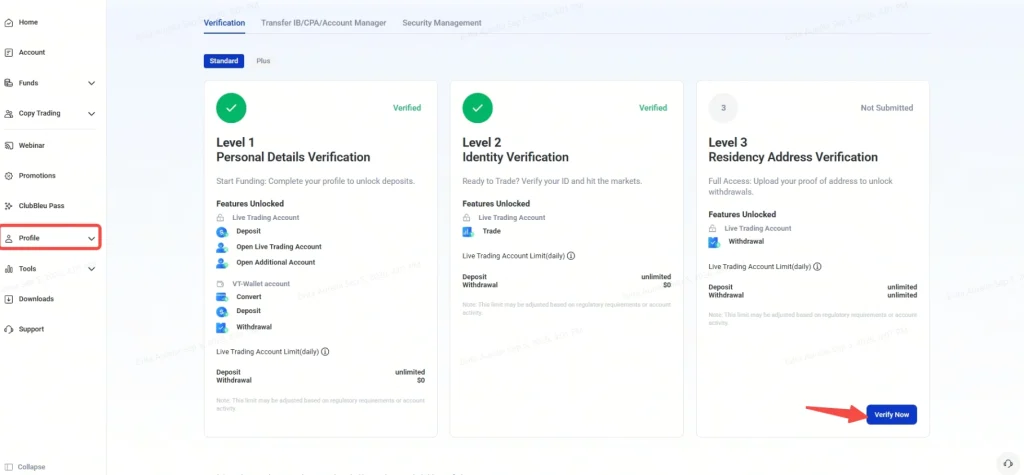The width and height of the screenshot is (1024, 475).
Task: Click the Collapse sidebar icon
Action: (8, 467)
